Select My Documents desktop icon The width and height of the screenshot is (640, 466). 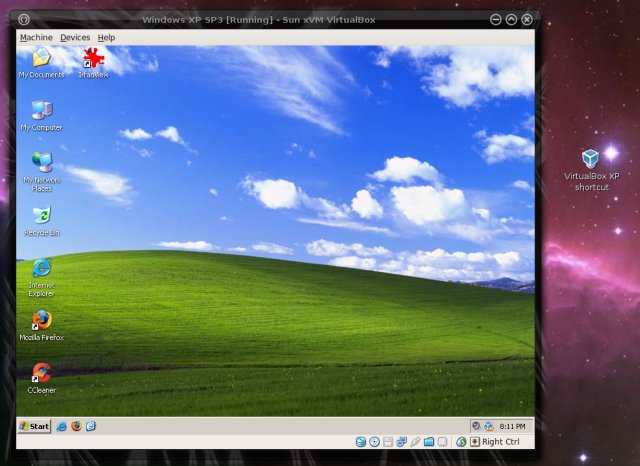(x=42, y=63)
